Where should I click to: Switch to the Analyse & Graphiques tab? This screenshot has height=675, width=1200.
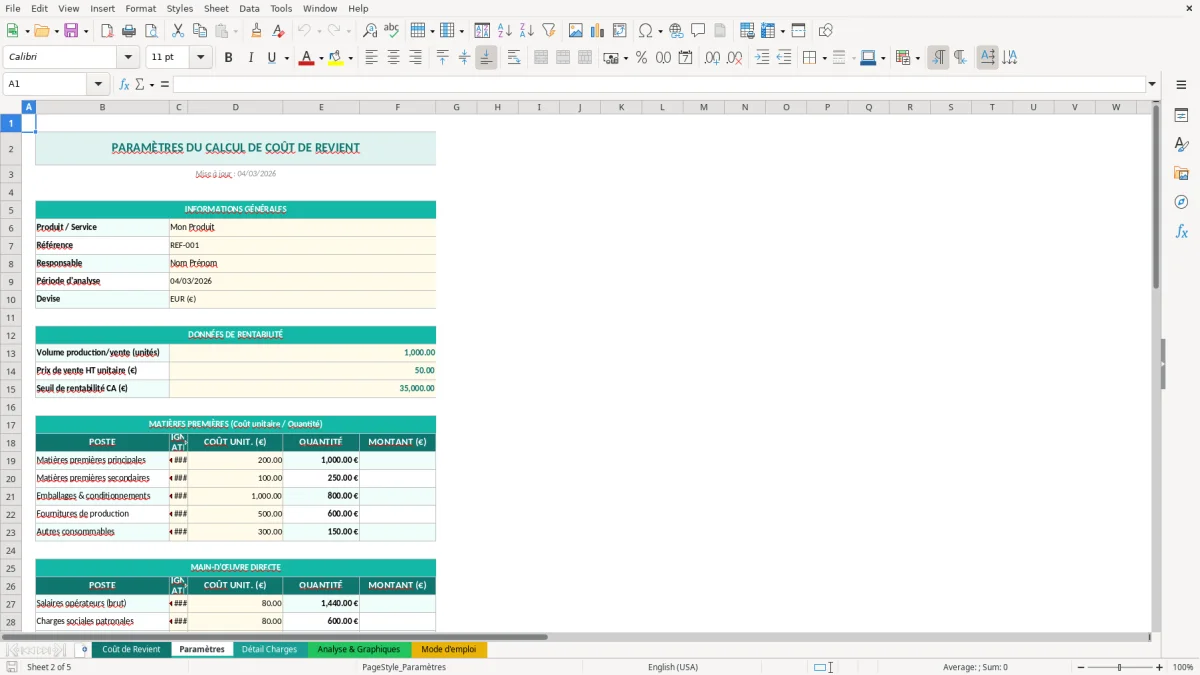coord(358,649)
